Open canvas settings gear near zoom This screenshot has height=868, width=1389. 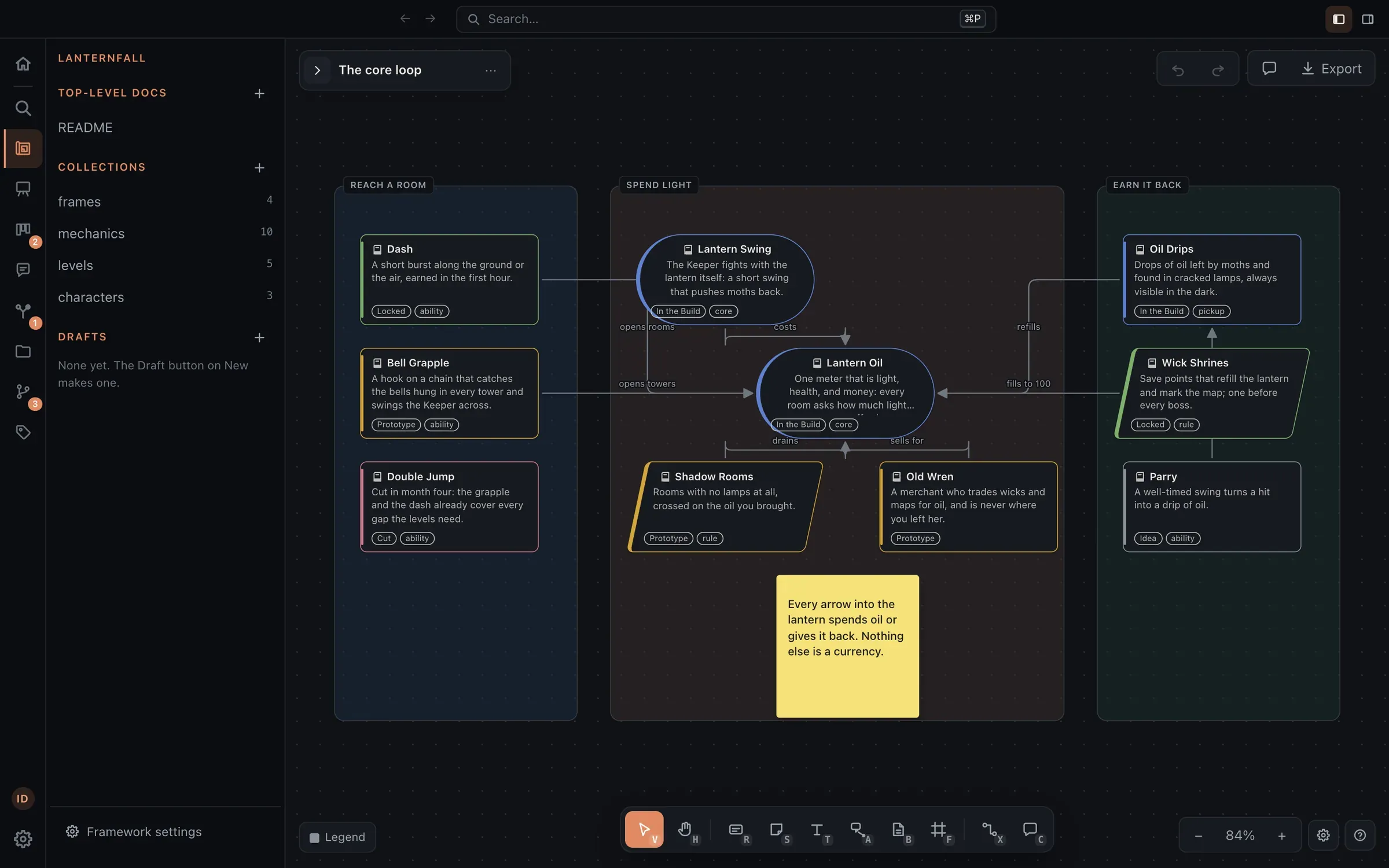pos(1323,835)
